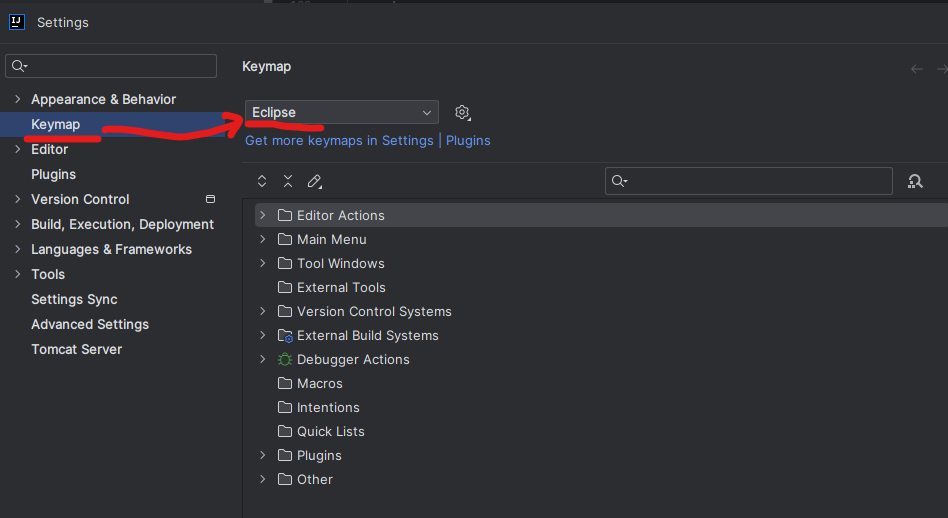
Task: Select the Editor Actions label
Action: pyautogui.click(x=340, y=215)
